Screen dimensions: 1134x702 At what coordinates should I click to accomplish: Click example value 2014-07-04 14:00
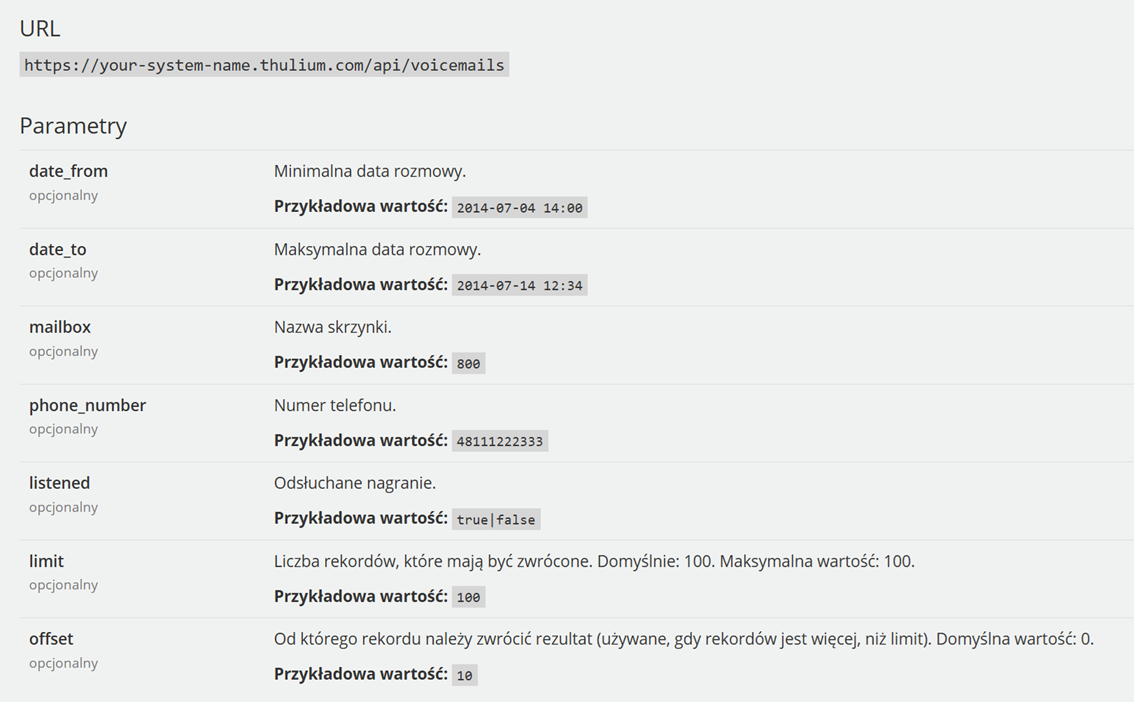click(519, 208)
